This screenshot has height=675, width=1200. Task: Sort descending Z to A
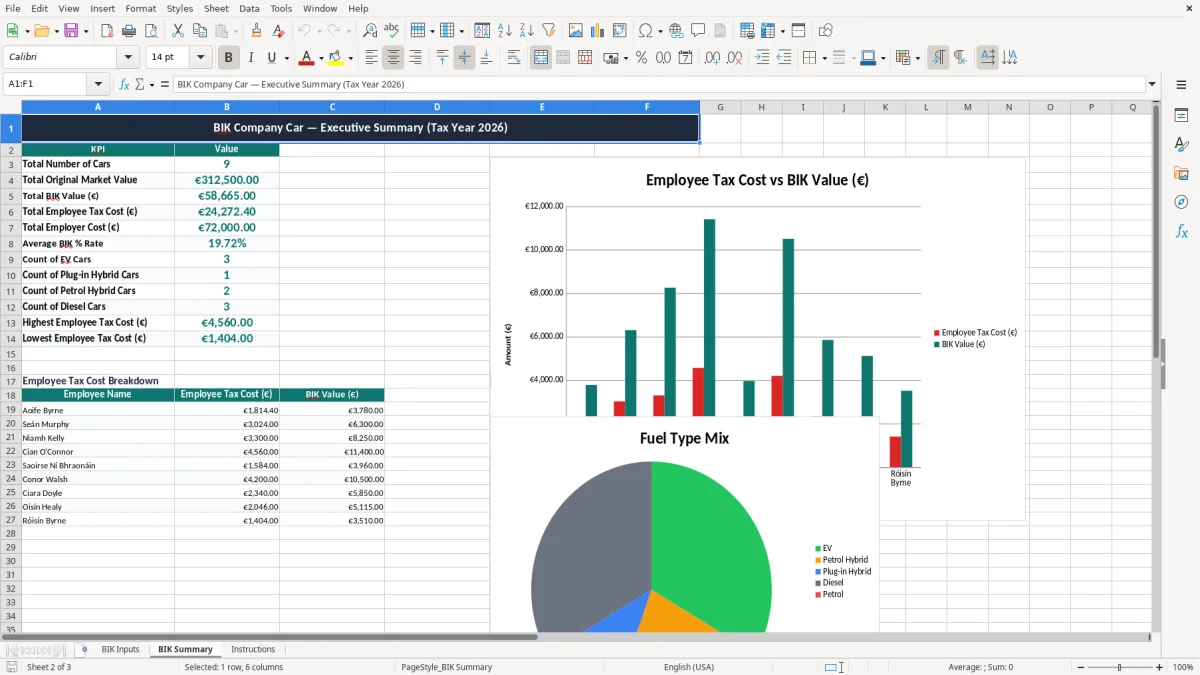coord(527,31)
